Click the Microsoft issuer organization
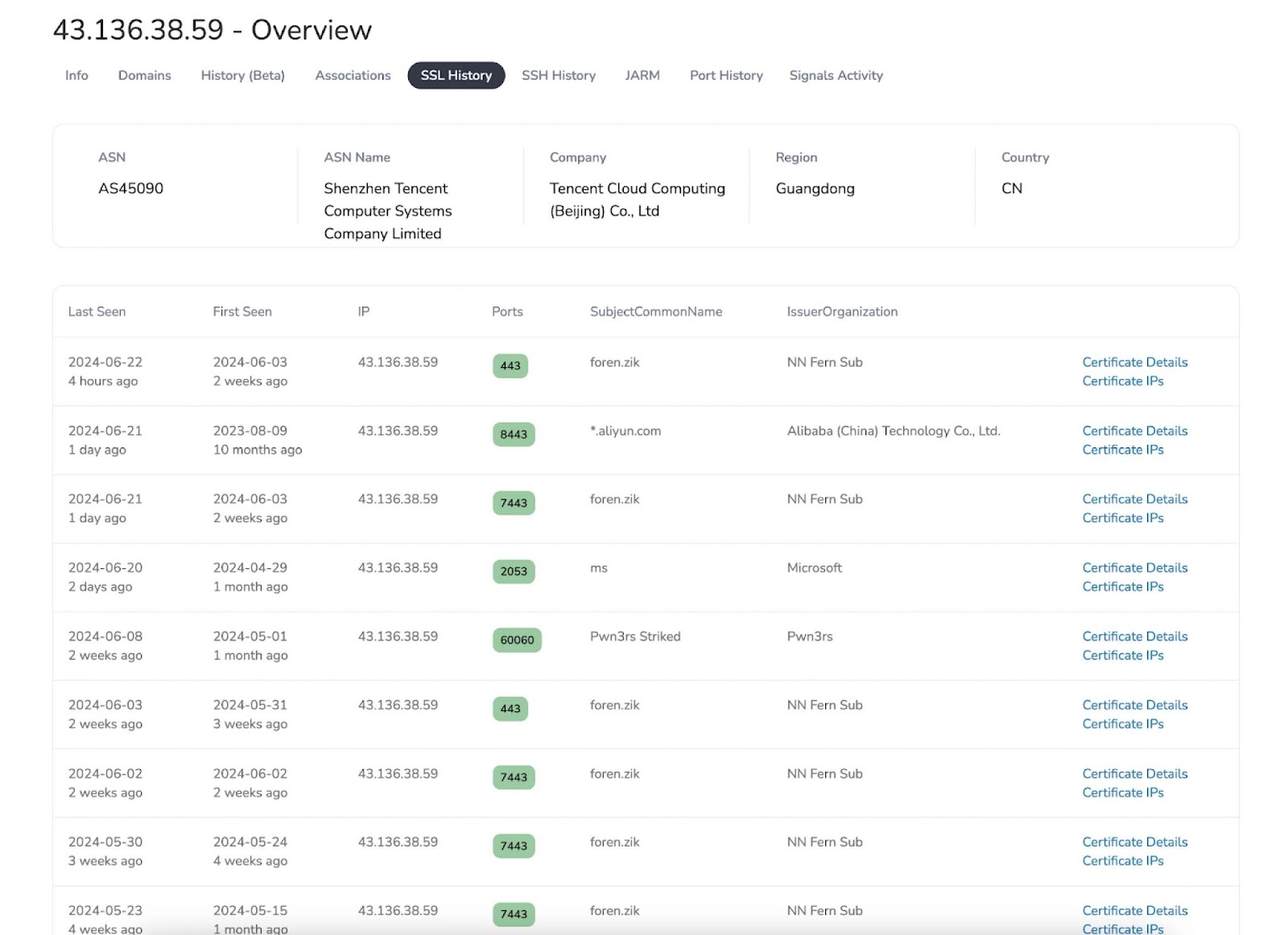This screenshot has width=1288, height=935. coord(815,567)
